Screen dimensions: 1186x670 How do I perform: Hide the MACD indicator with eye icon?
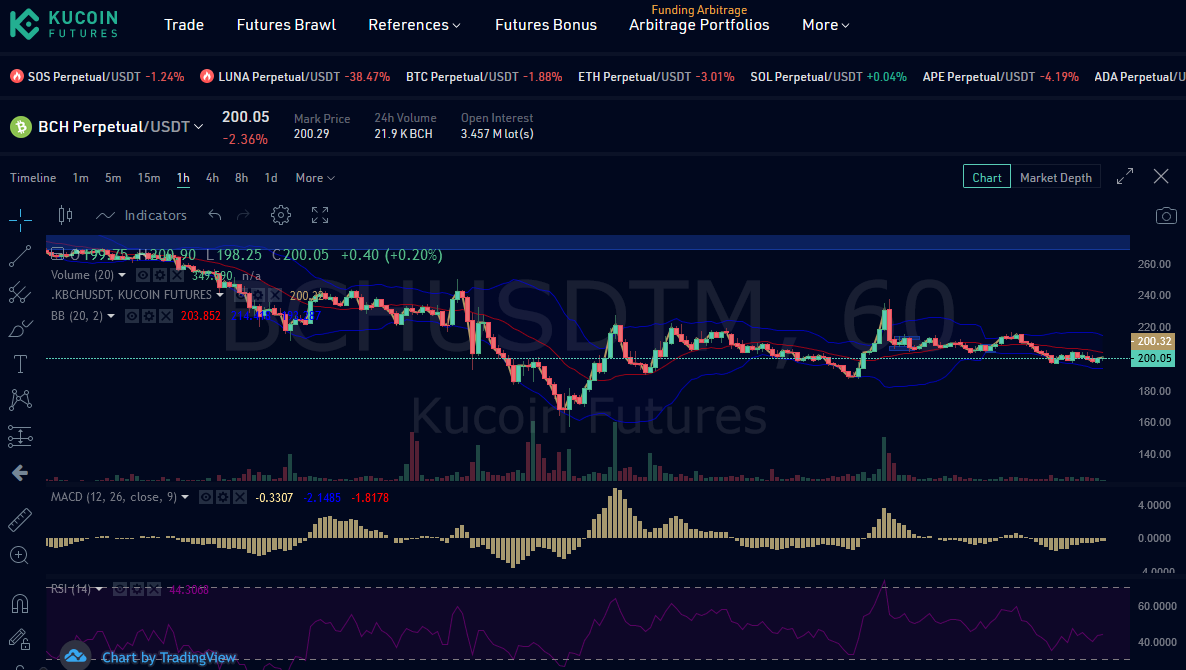[x=206, y=498]
